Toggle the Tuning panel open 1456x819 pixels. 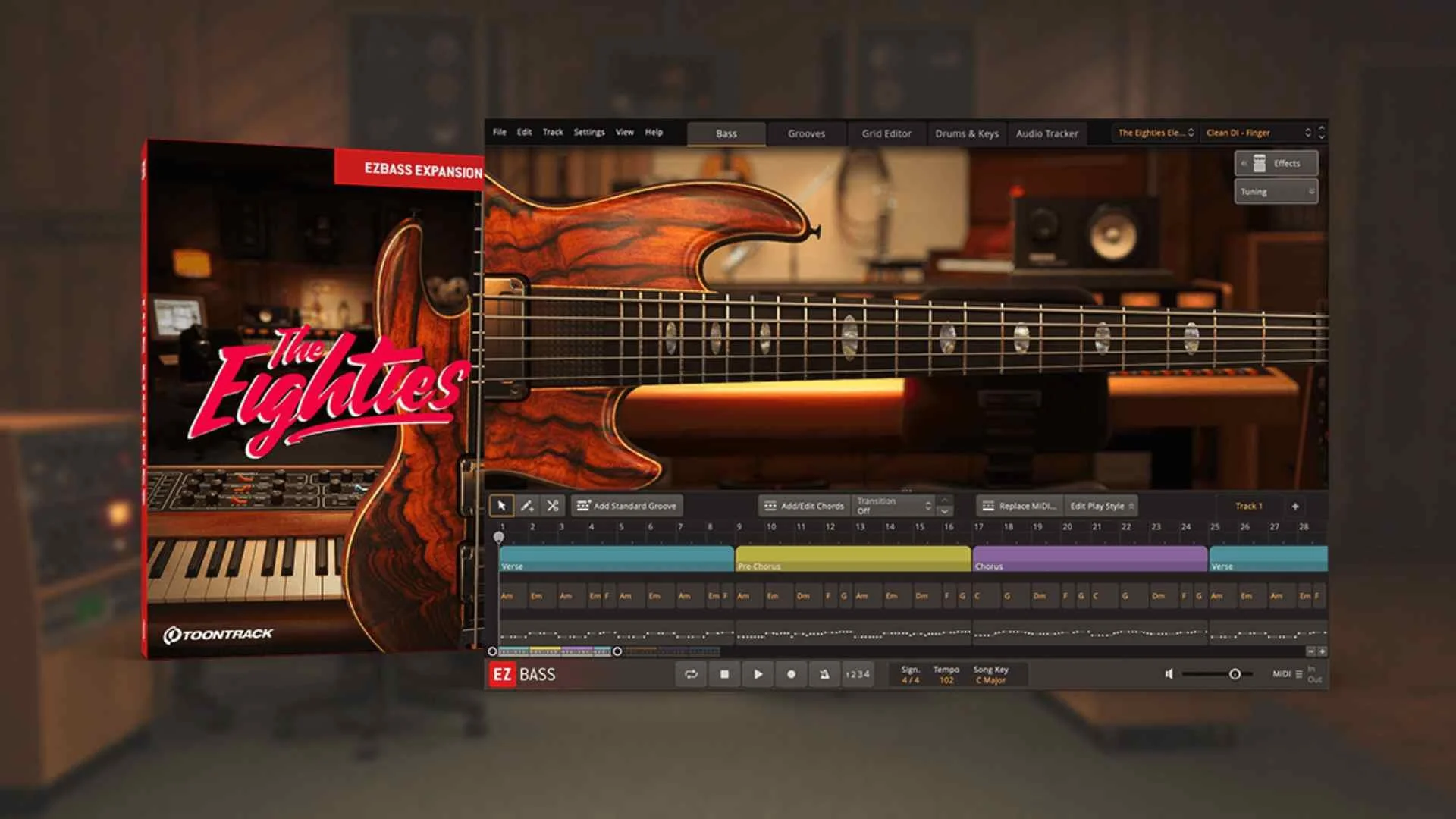pos(1276,191)
